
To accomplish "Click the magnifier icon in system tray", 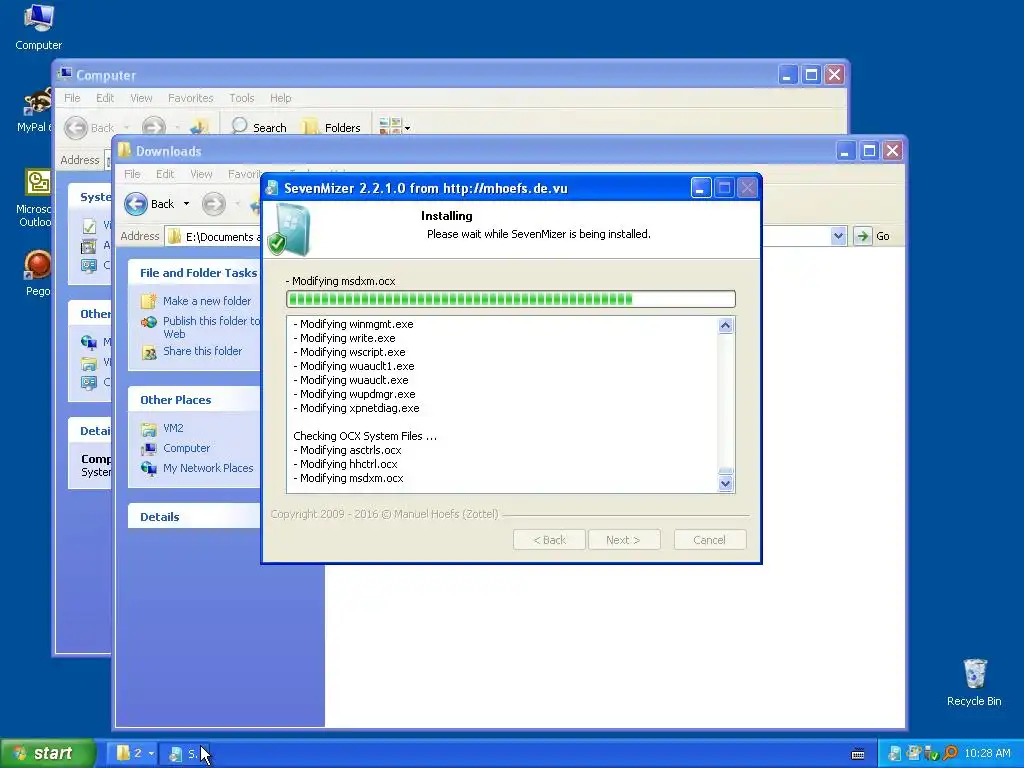I will (950, 754).
